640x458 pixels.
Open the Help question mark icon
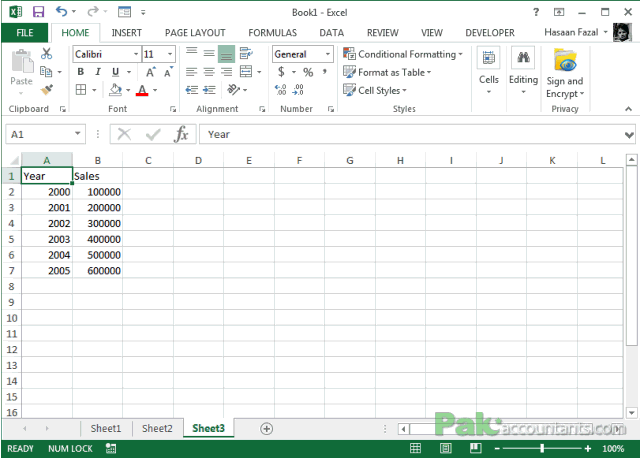tap(536, 12)
